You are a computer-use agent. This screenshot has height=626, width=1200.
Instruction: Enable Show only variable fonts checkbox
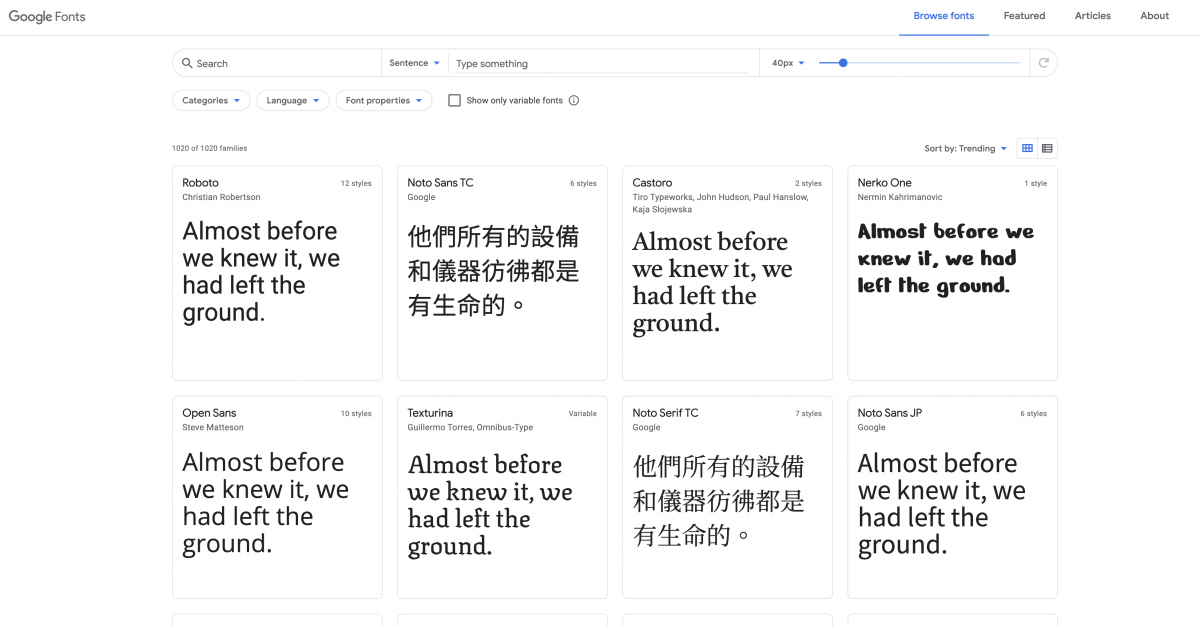point(454,100)
